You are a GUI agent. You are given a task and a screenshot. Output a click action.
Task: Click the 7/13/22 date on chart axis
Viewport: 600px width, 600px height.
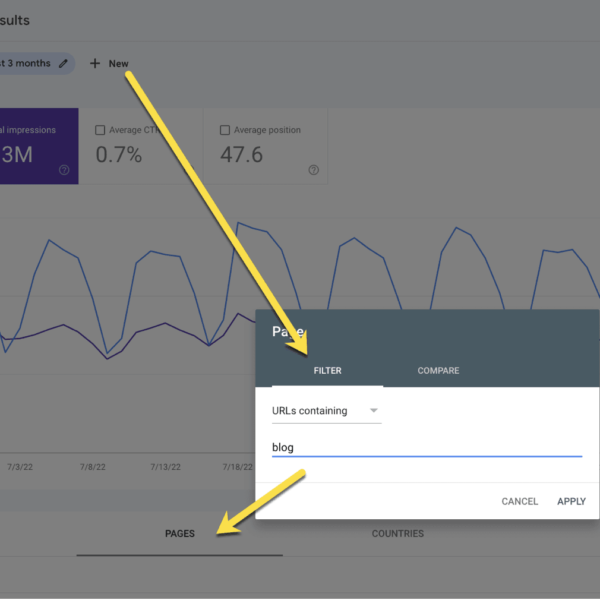[165, 467]
